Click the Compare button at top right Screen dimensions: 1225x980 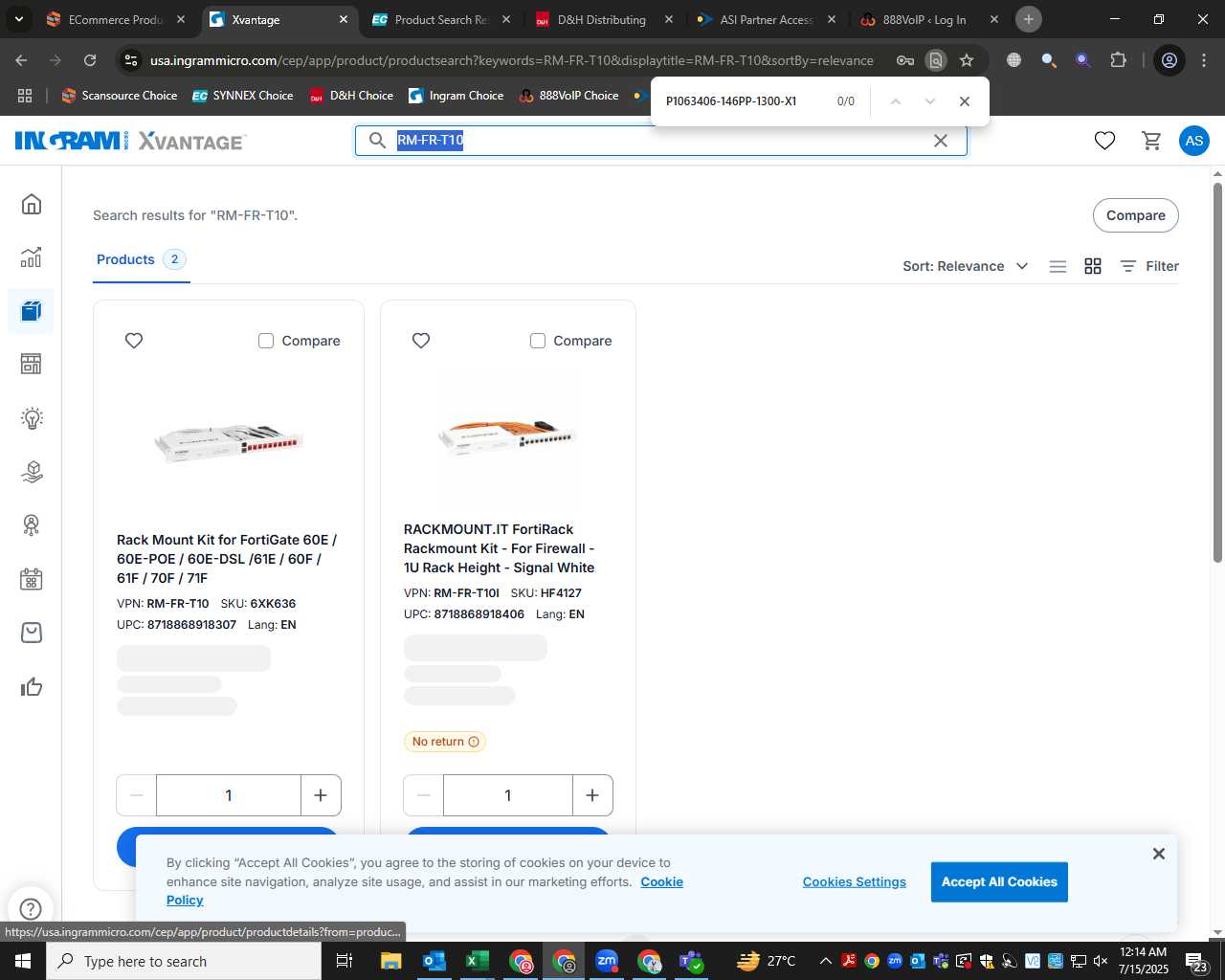1136,215
